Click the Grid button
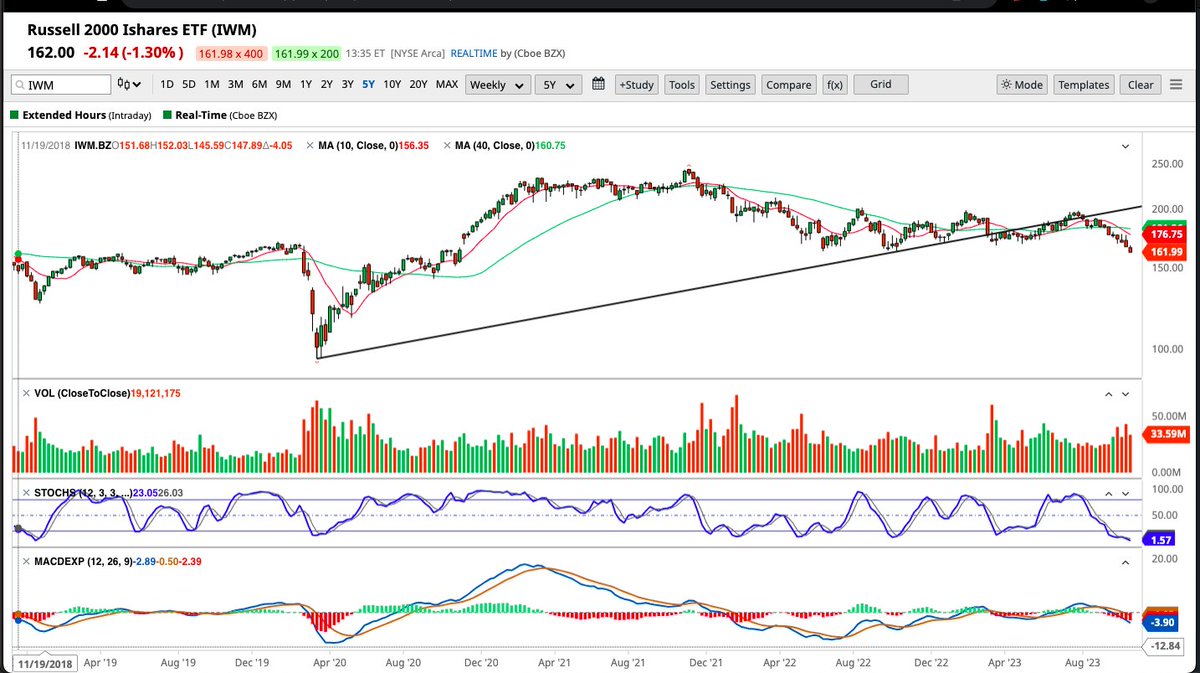 click(880, 85)
